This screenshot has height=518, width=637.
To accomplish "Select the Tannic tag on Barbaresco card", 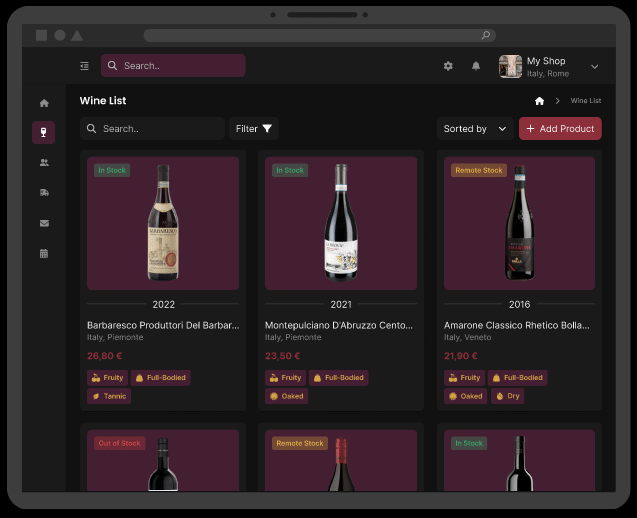I will (109, 396).
